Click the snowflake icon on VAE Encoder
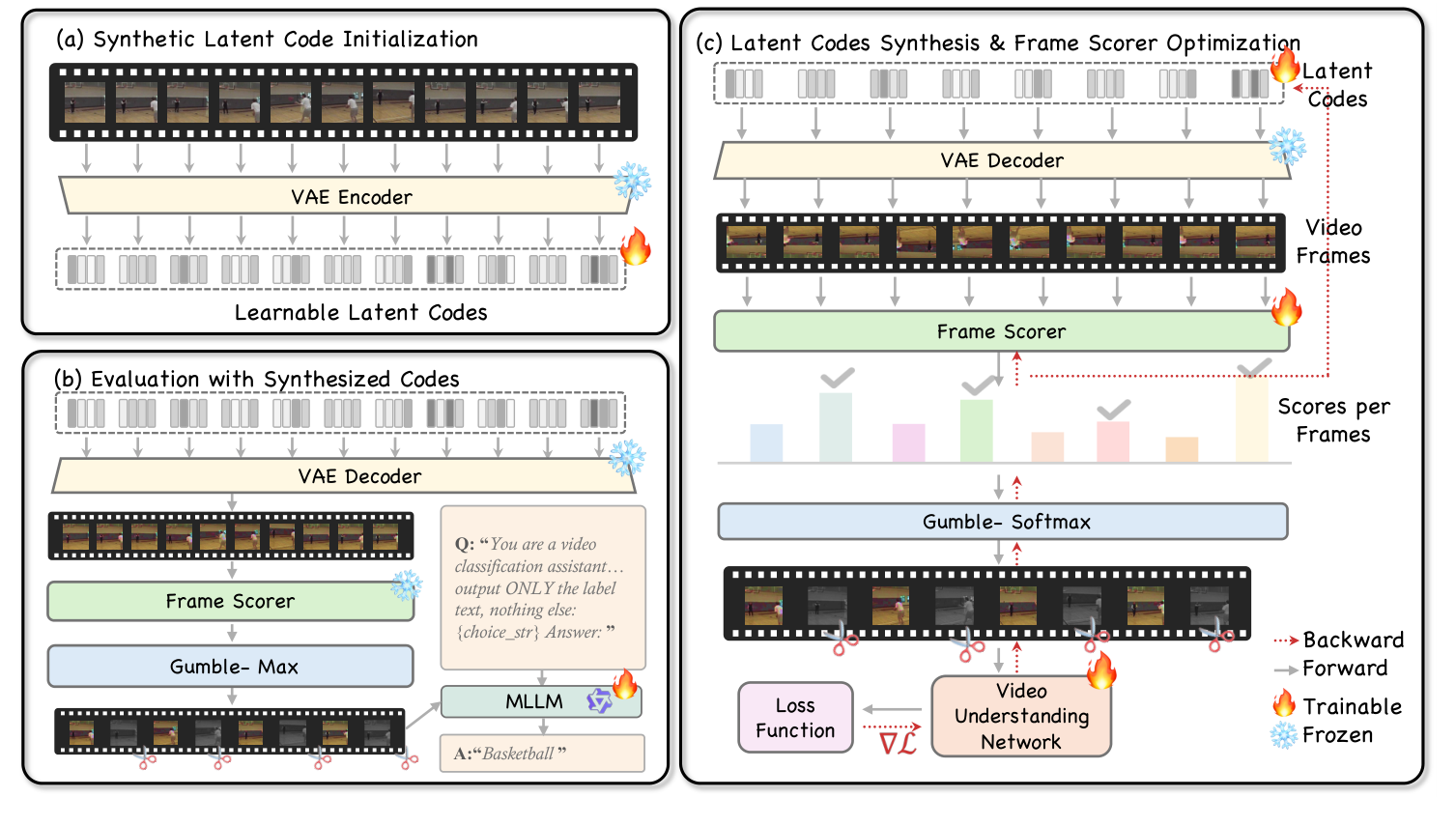The width and height of the screenshot is (1456, 826). click(x=633, y=181)
